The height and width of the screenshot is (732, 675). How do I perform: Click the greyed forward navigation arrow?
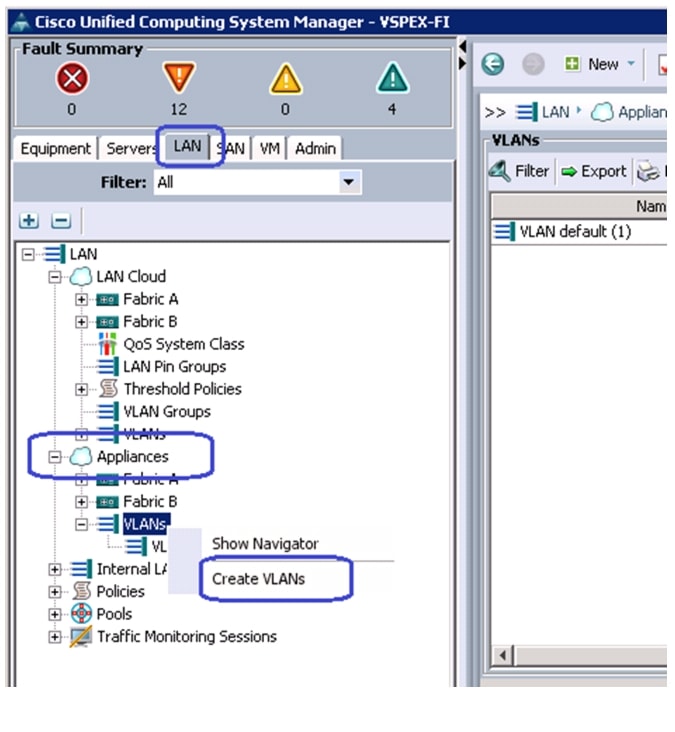[x=533, y=64]
